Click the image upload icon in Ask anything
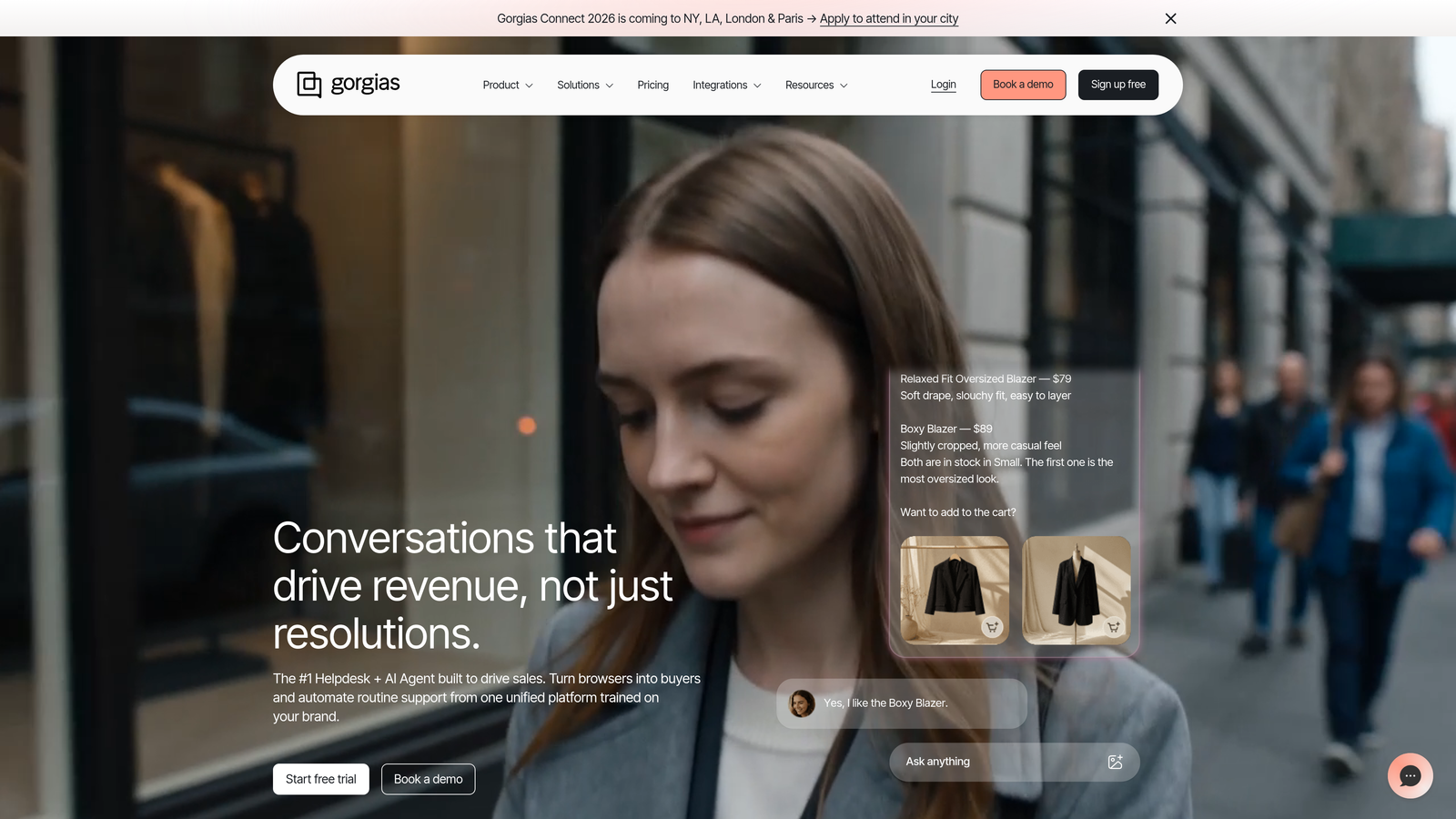The width and height of the screenshot is (1456, 819). 1115,762
